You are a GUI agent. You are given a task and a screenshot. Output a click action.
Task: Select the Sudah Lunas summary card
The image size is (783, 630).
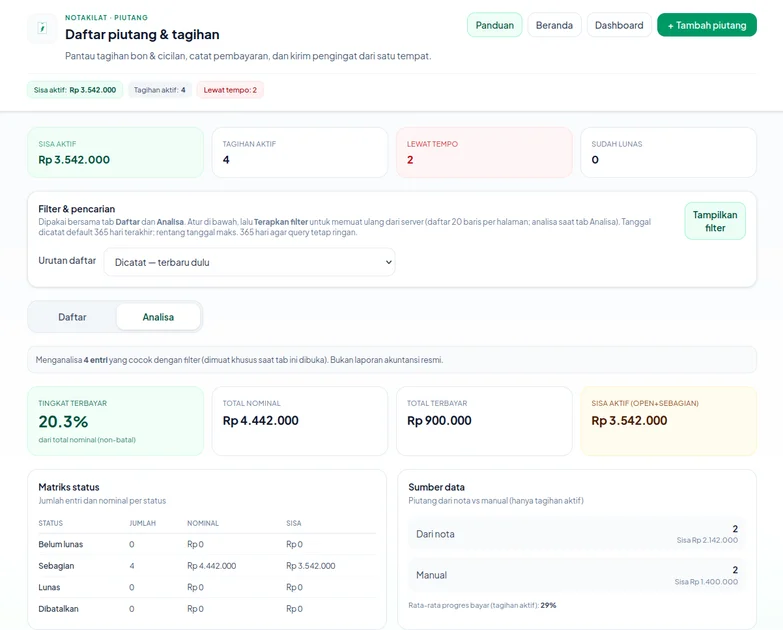[x=668, y=152]
